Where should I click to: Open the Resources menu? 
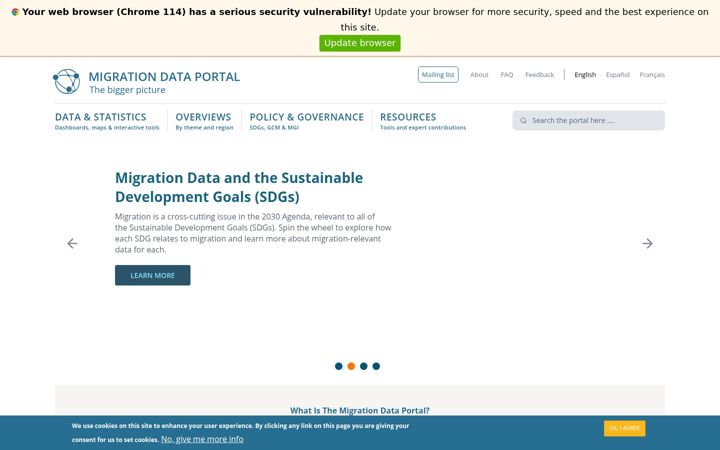click(x=408, y=117)
